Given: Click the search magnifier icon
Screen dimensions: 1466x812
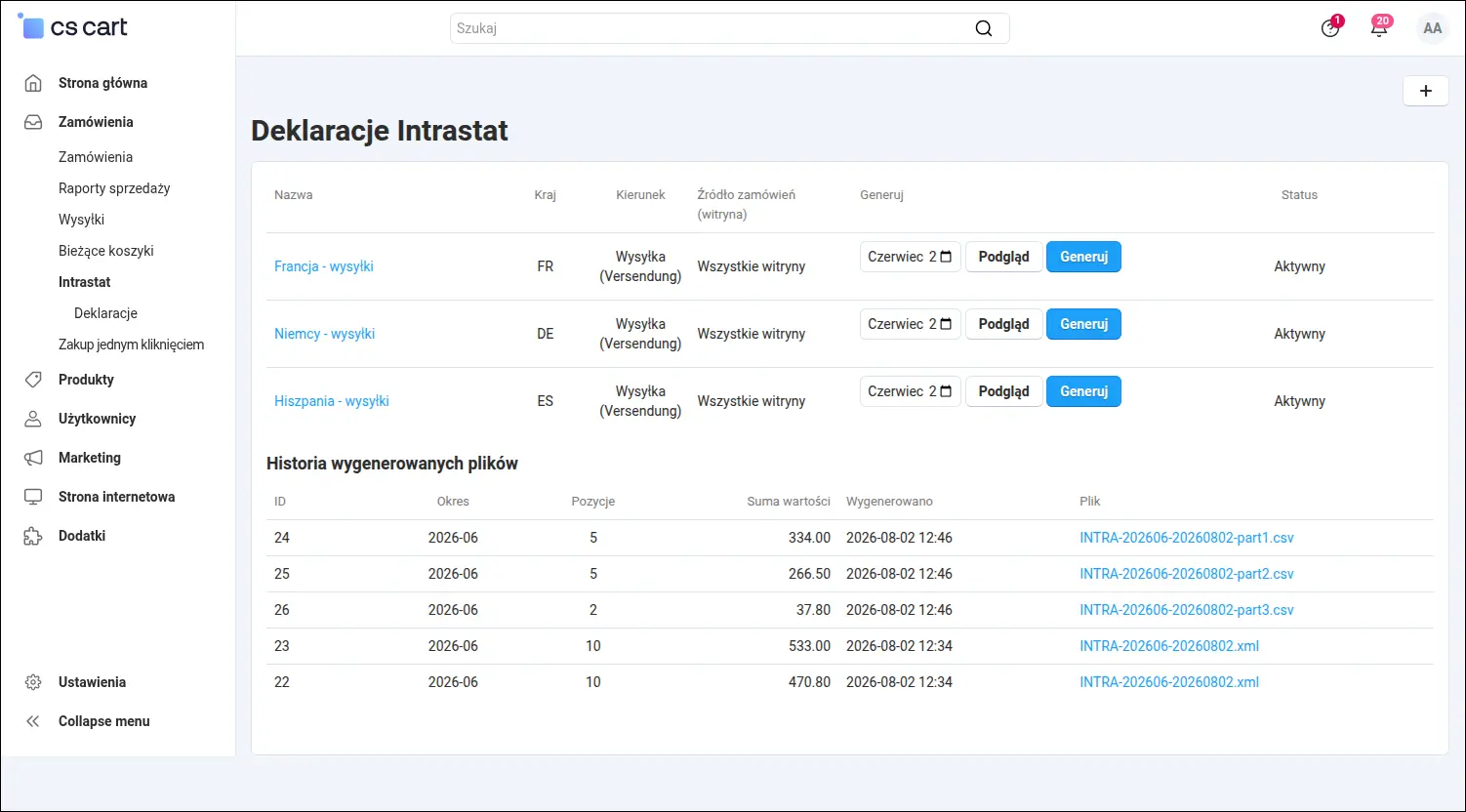Looking at the screenshot, I should point(984,28).
